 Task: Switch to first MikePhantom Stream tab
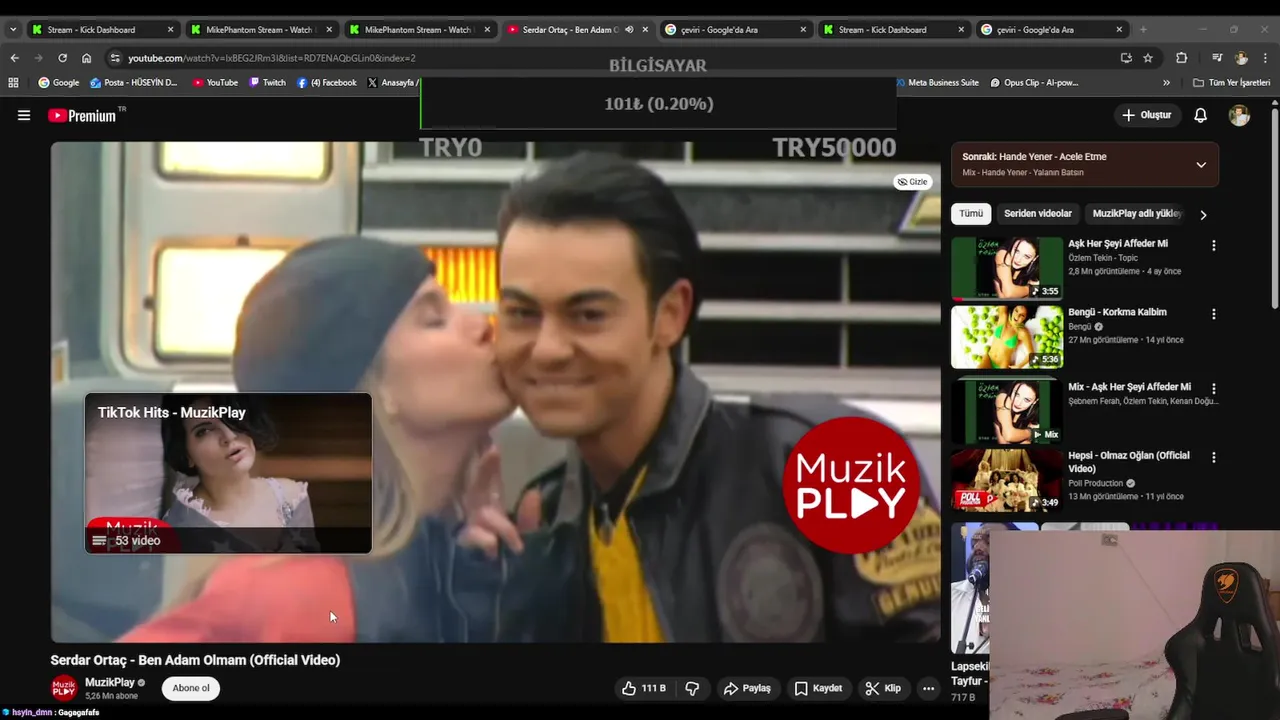click(261, 29)
